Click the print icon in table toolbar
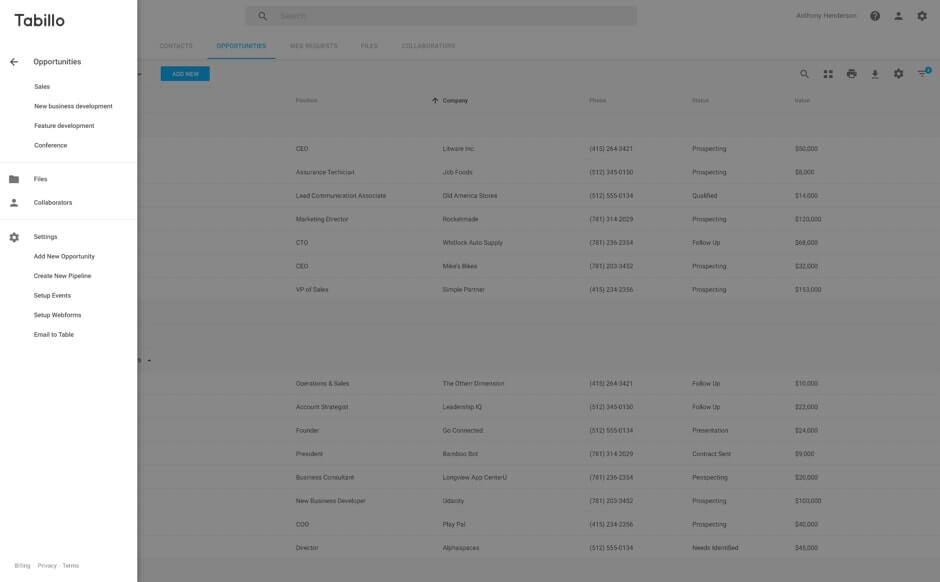940x582 pixels. point(851,74)
